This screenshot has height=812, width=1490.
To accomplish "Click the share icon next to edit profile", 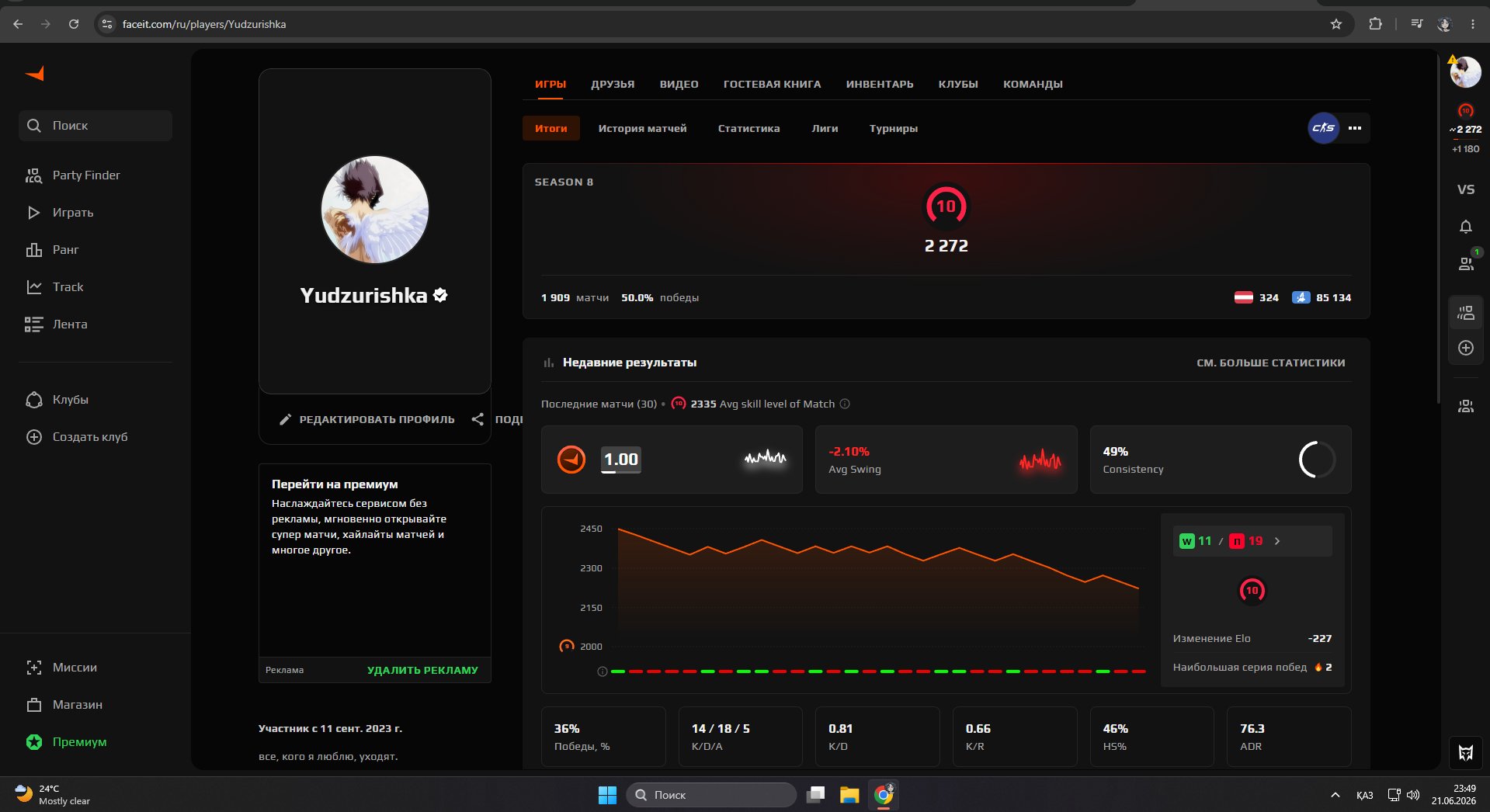I will click(478, 419).
